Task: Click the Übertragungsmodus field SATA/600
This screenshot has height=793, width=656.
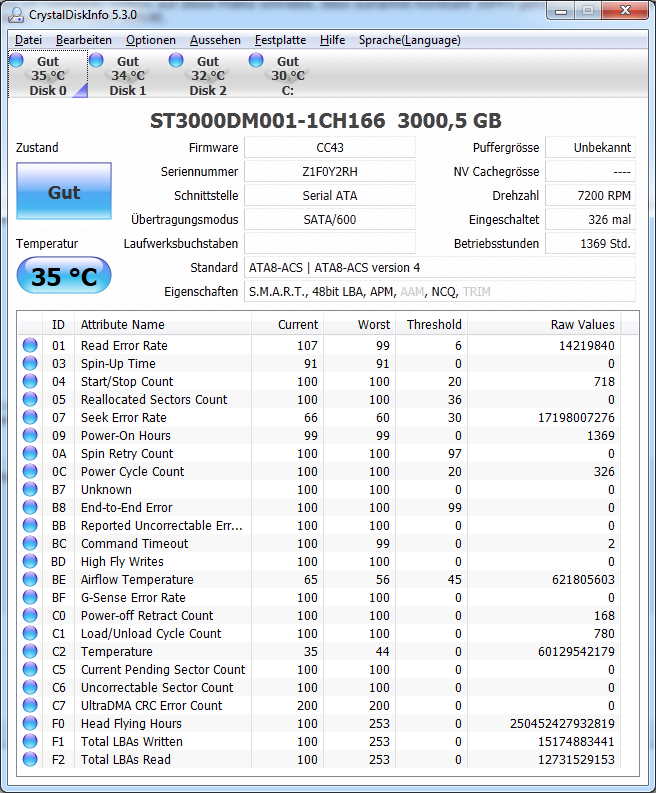Action: 330,219
